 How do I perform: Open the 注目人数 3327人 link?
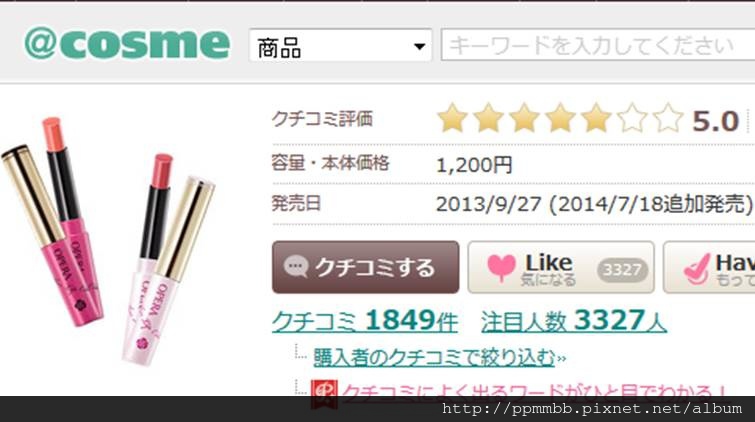click(x=573, y=321)
